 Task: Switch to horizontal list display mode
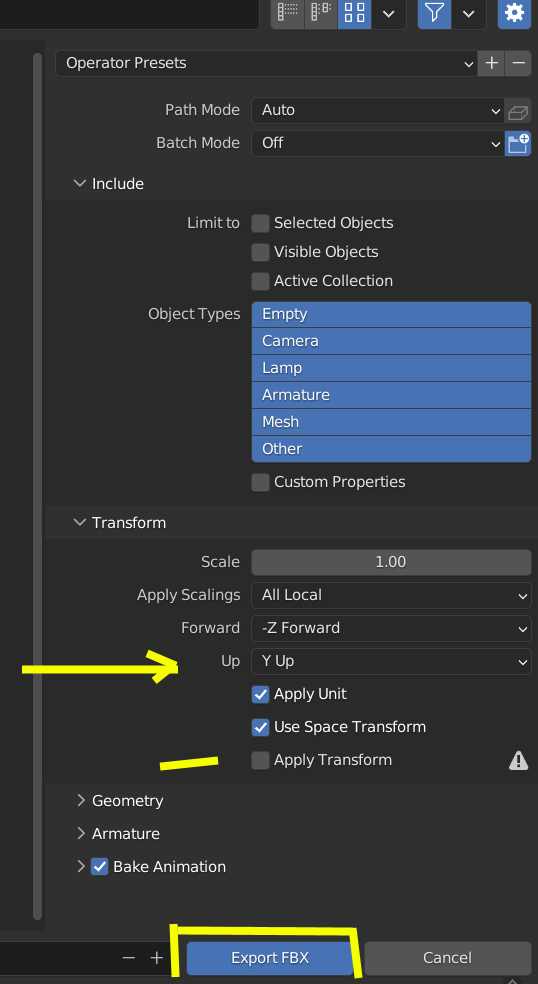(321, 13)
